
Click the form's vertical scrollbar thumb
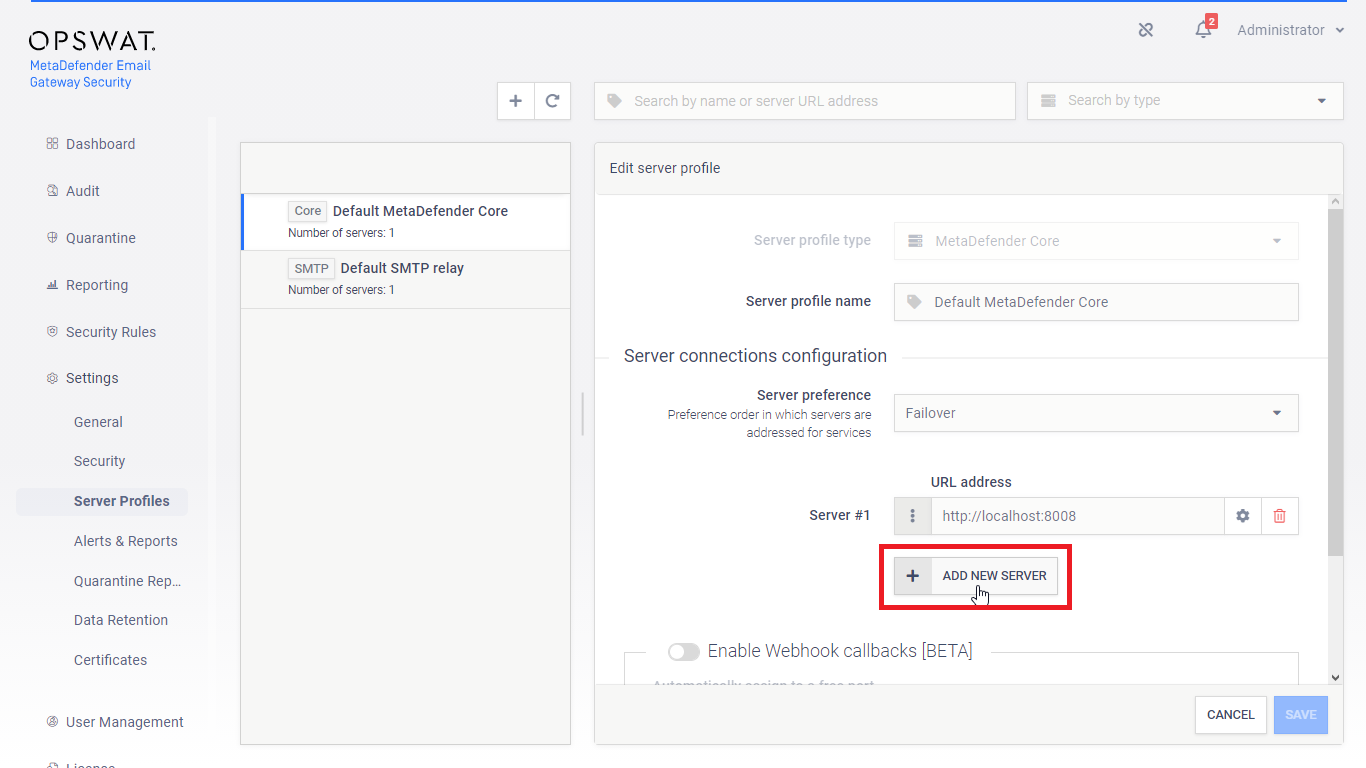tap(1335, 383)
